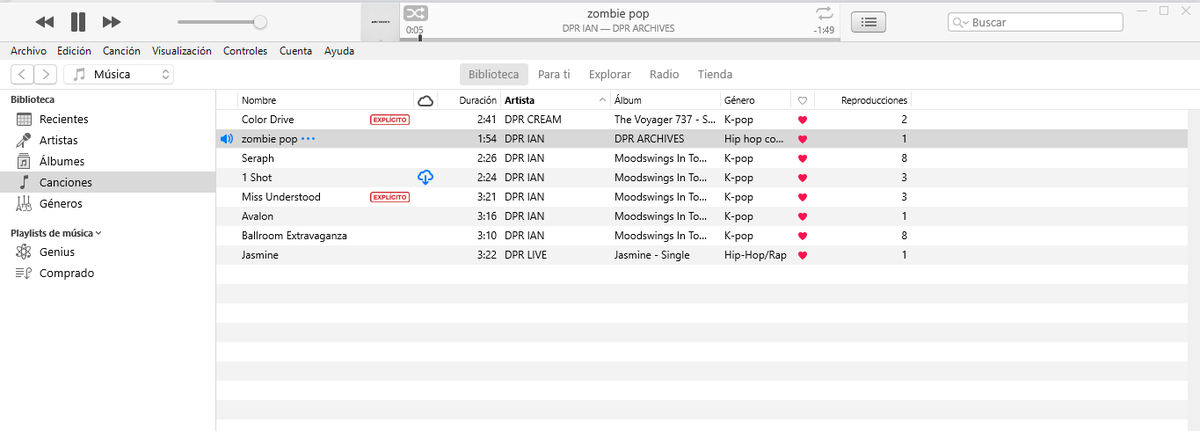1200x431 pixels.
Task: Click the cloud status column header
Action: coord(425,100)
